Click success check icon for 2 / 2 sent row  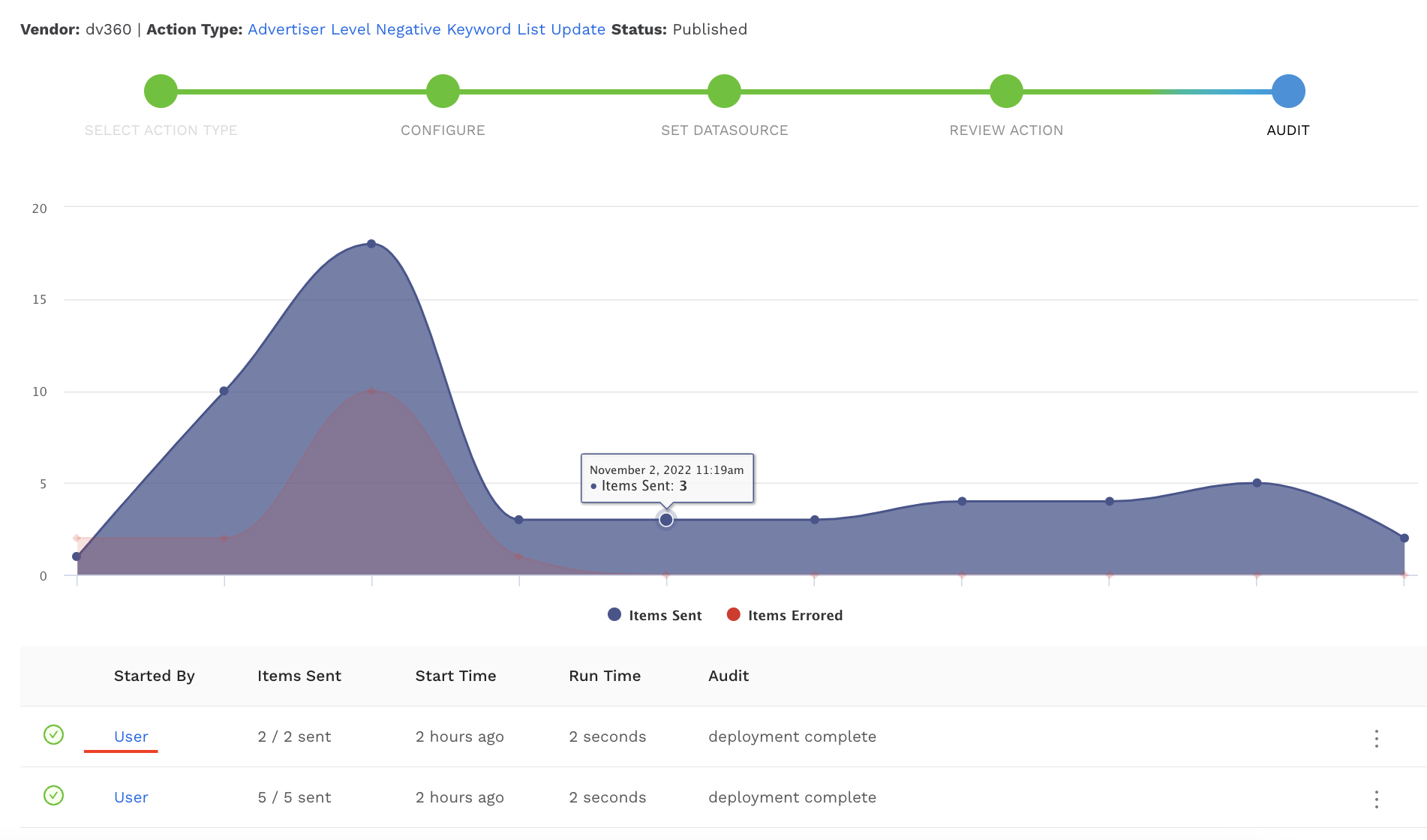click(x=53, y=735)
